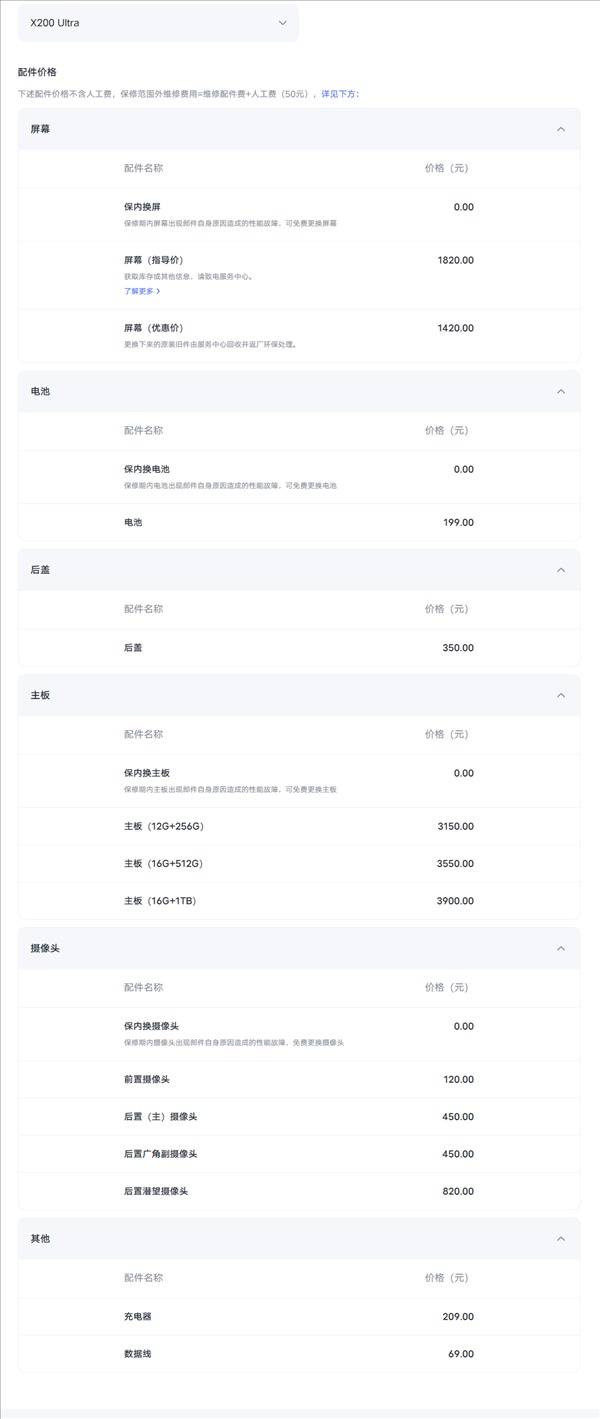The width and height of the screenshot is (600, 1419).
Task: Collapse the 屏幕 section chevron
Action: coord(561,129)
